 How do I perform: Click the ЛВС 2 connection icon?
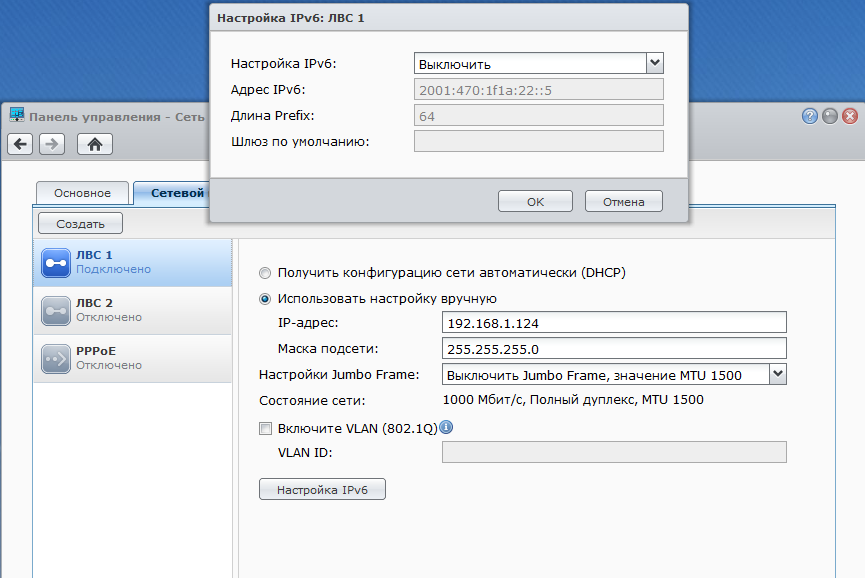click(56, 311)
